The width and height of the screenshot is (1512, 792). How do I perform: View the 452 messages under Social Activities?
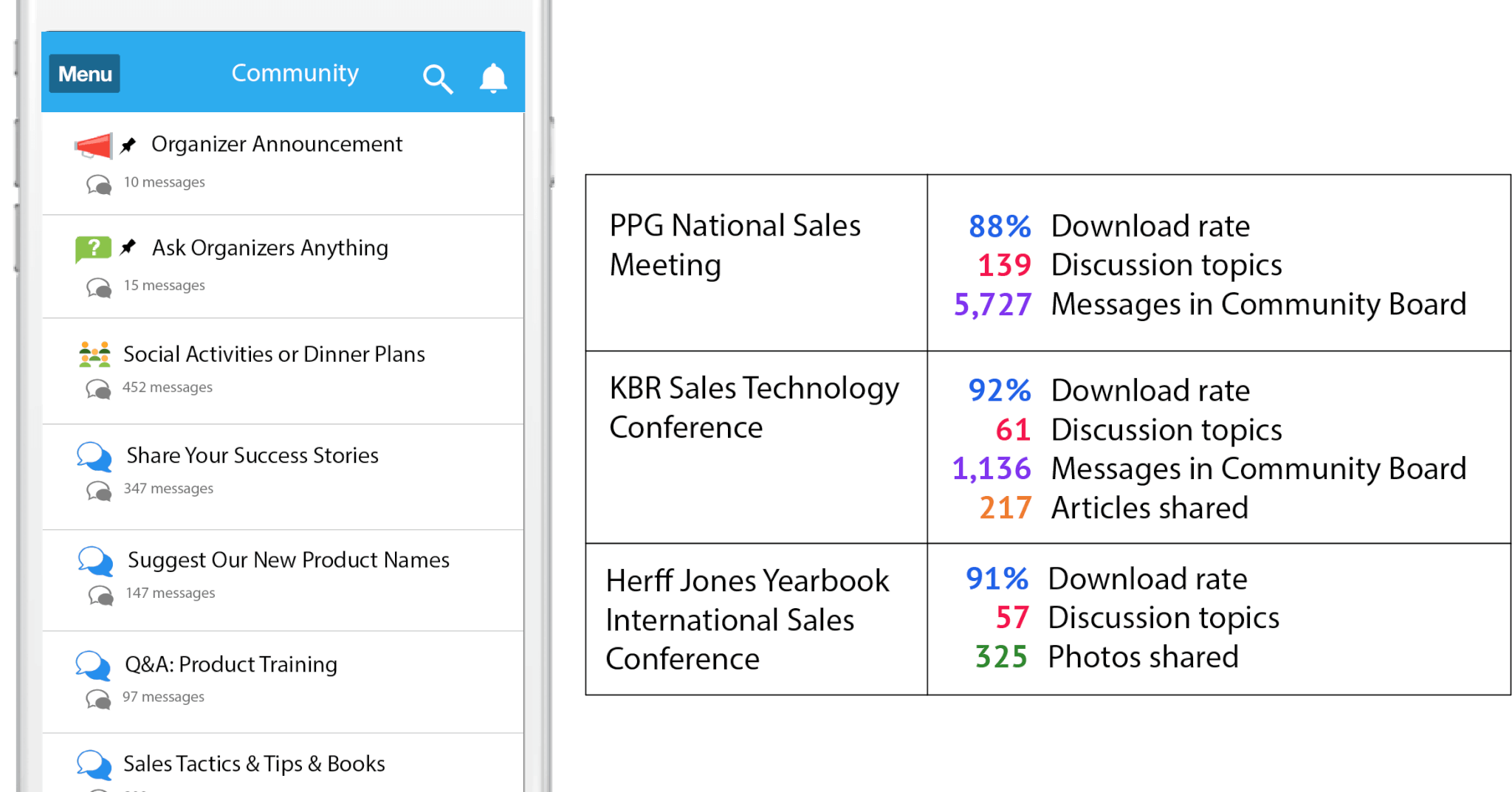(167, 387)
